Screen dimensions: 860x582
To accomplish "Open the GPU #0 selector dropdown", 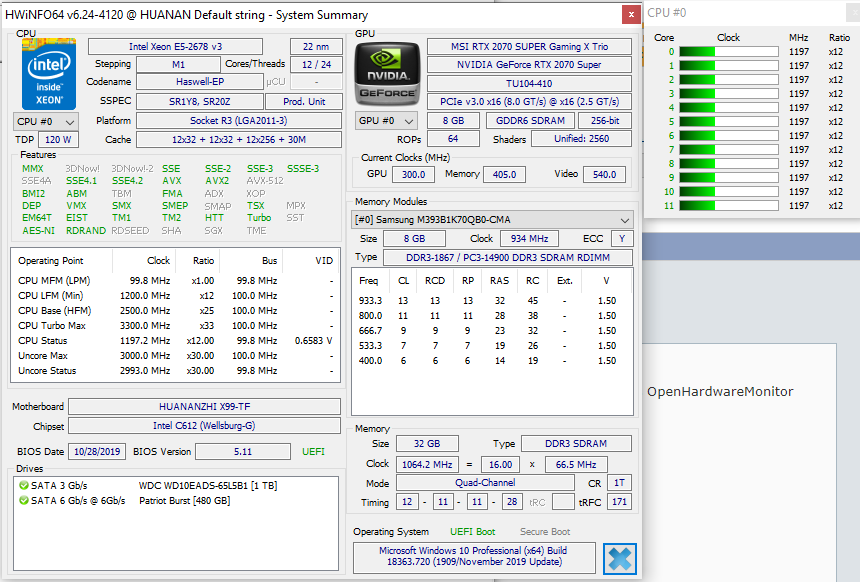I will coord(386,121).
